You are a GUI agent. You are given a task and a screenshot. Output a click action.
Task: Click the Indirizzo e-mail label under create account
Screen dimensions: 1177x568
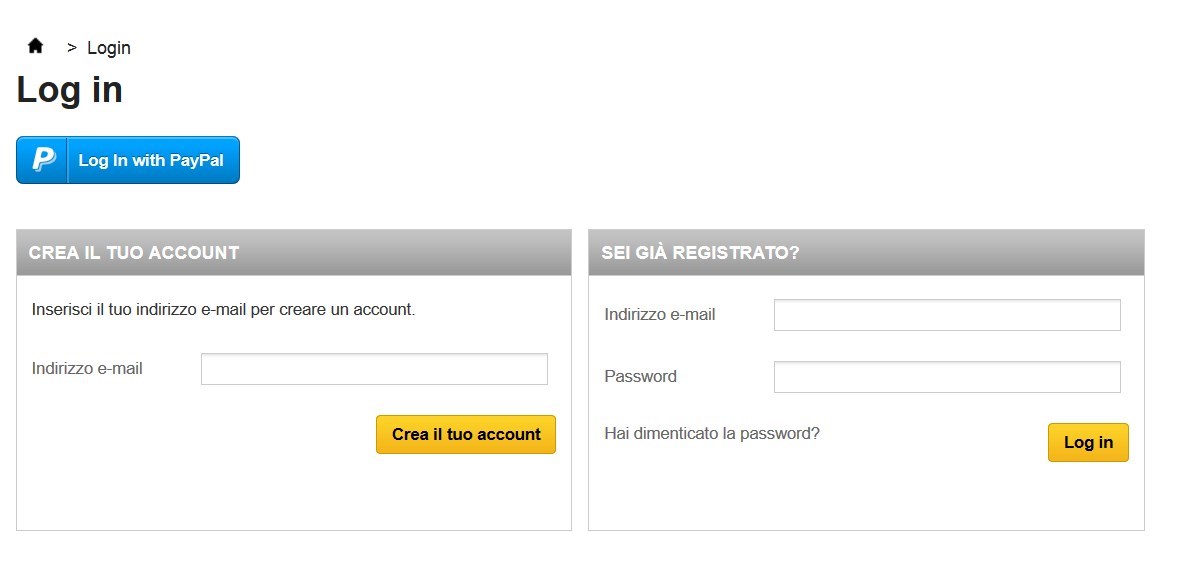pos(87,369)
